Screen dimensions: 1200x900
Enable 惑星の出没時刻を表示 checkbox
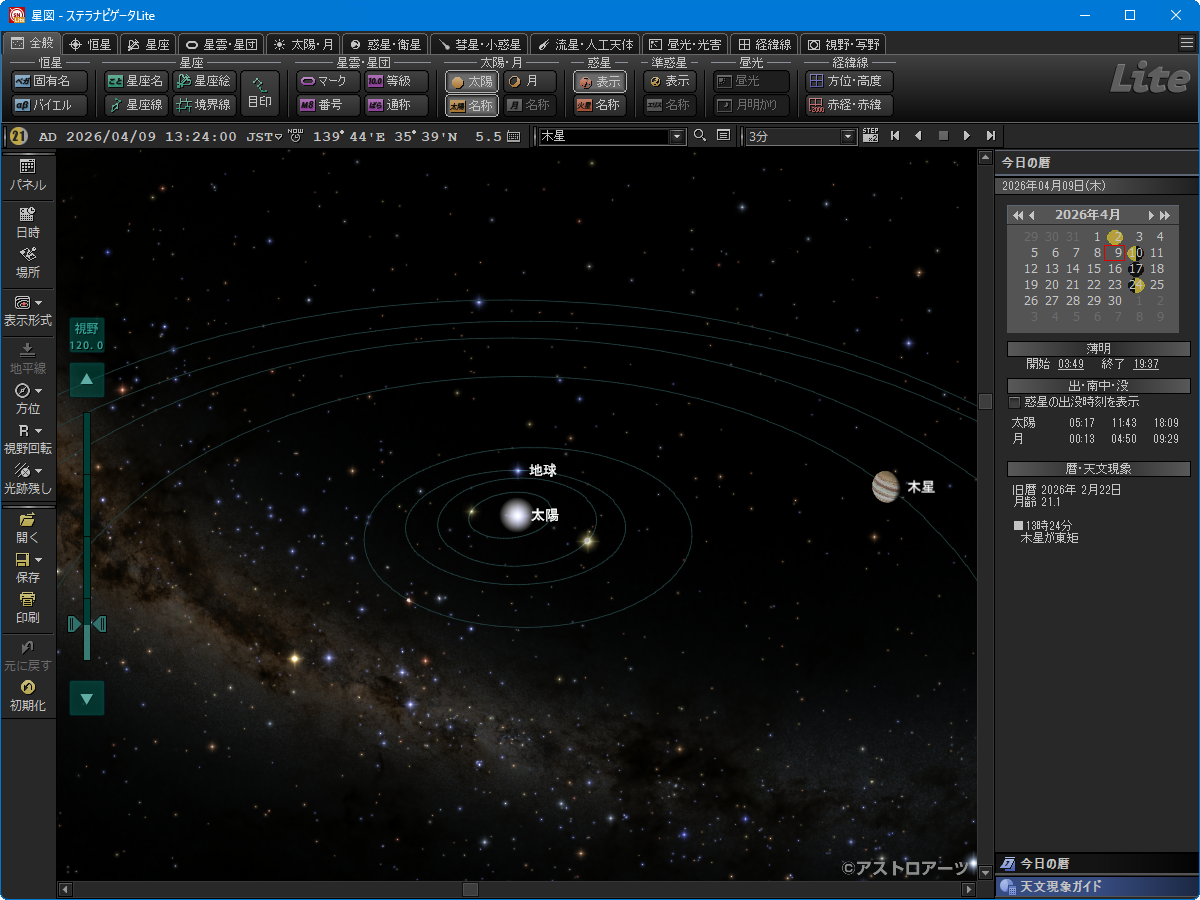click(x=1015, y=402)
